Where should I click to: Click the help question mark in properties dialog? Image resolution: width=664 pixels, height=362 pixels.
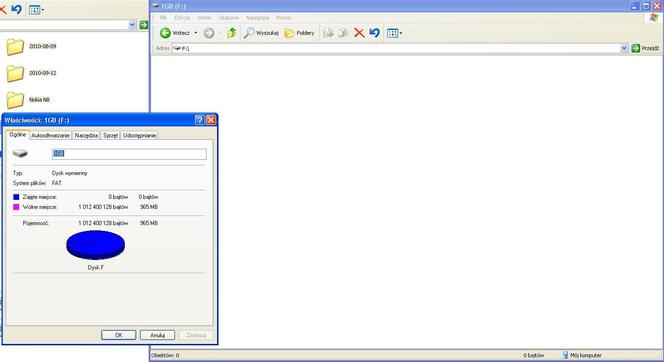[x=199, y=120]
